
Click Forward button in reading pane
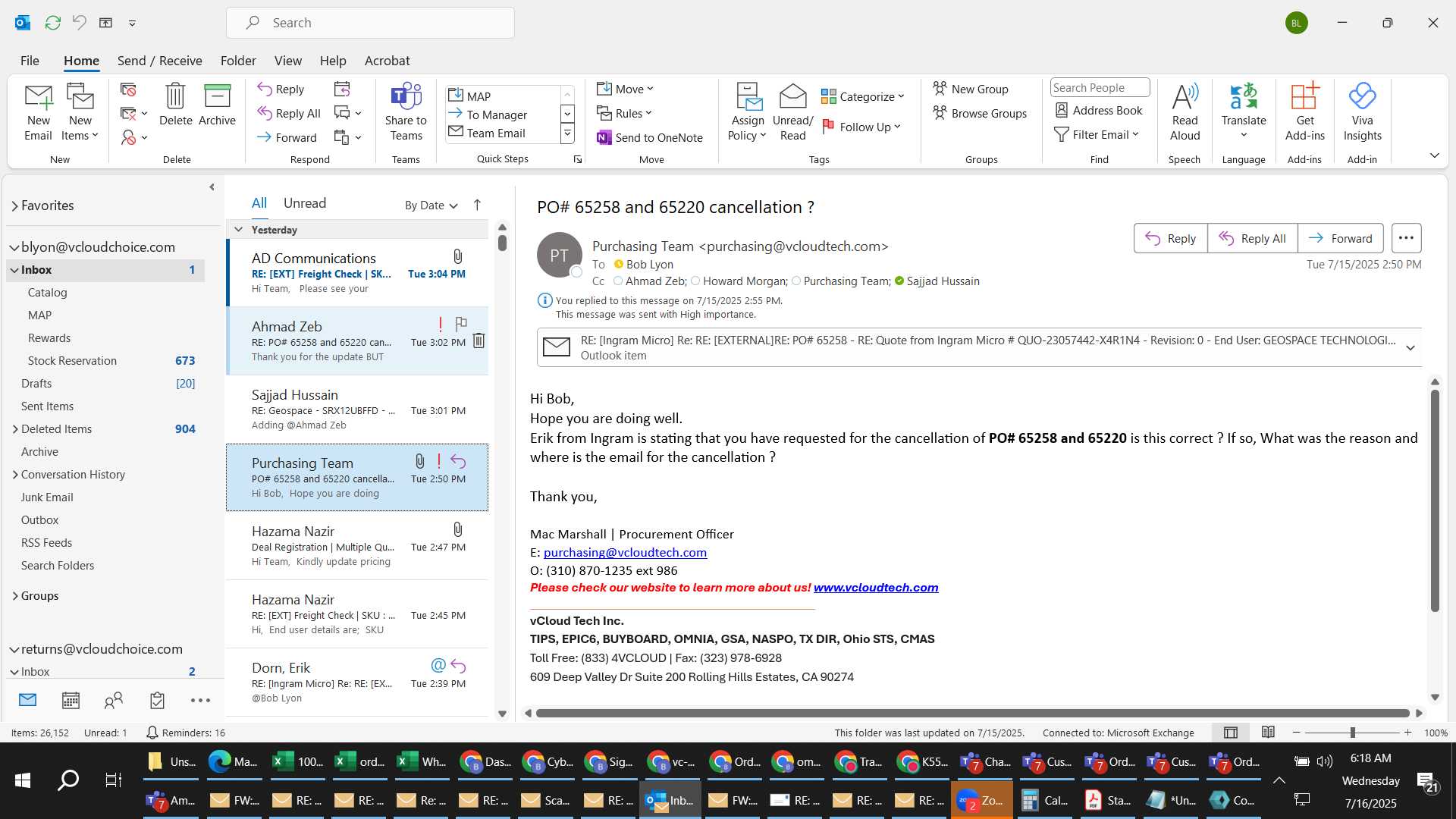pyautogui.click(x=1340, y=238)
